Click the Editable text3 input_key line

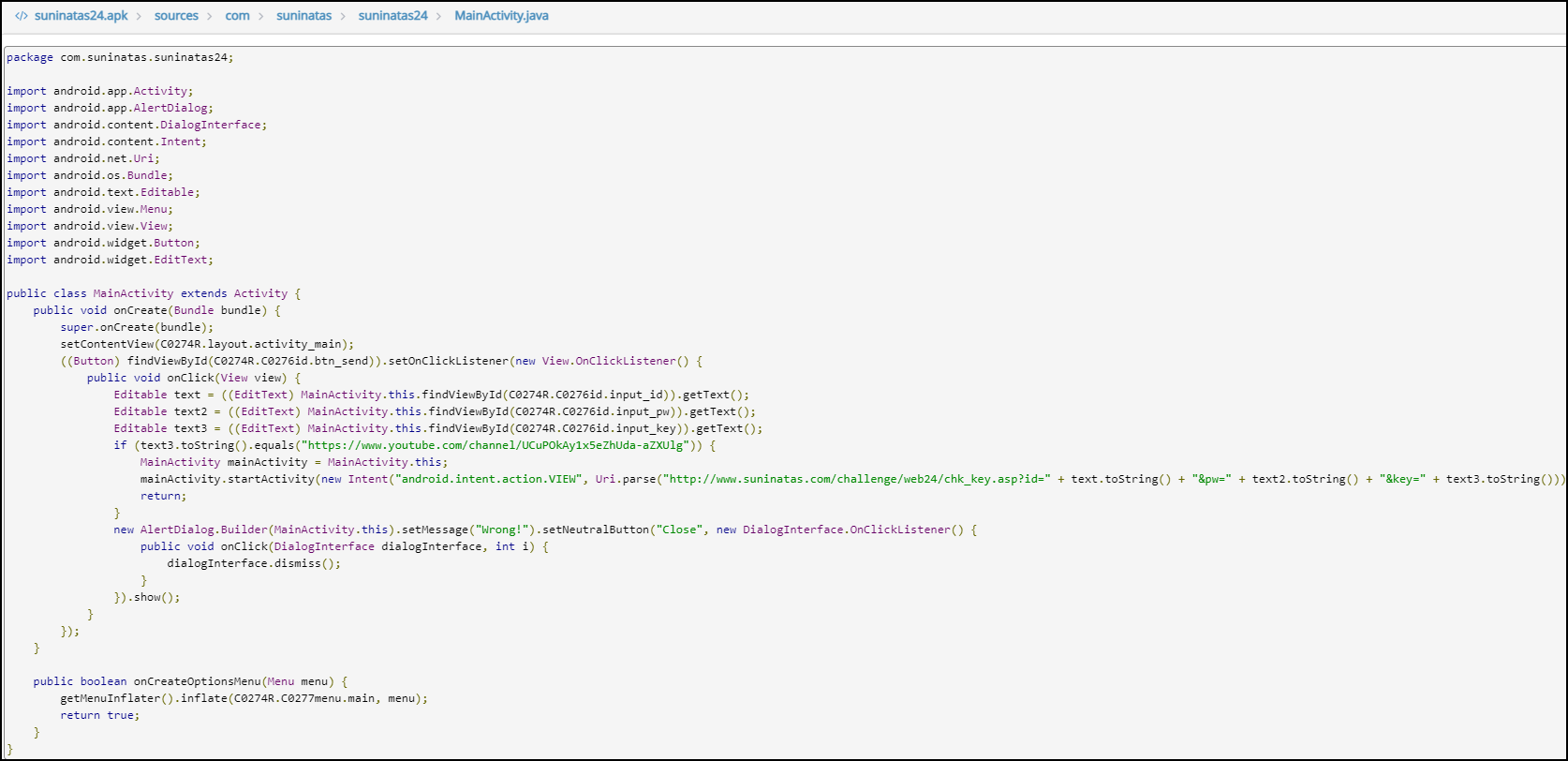click(438, 428)
